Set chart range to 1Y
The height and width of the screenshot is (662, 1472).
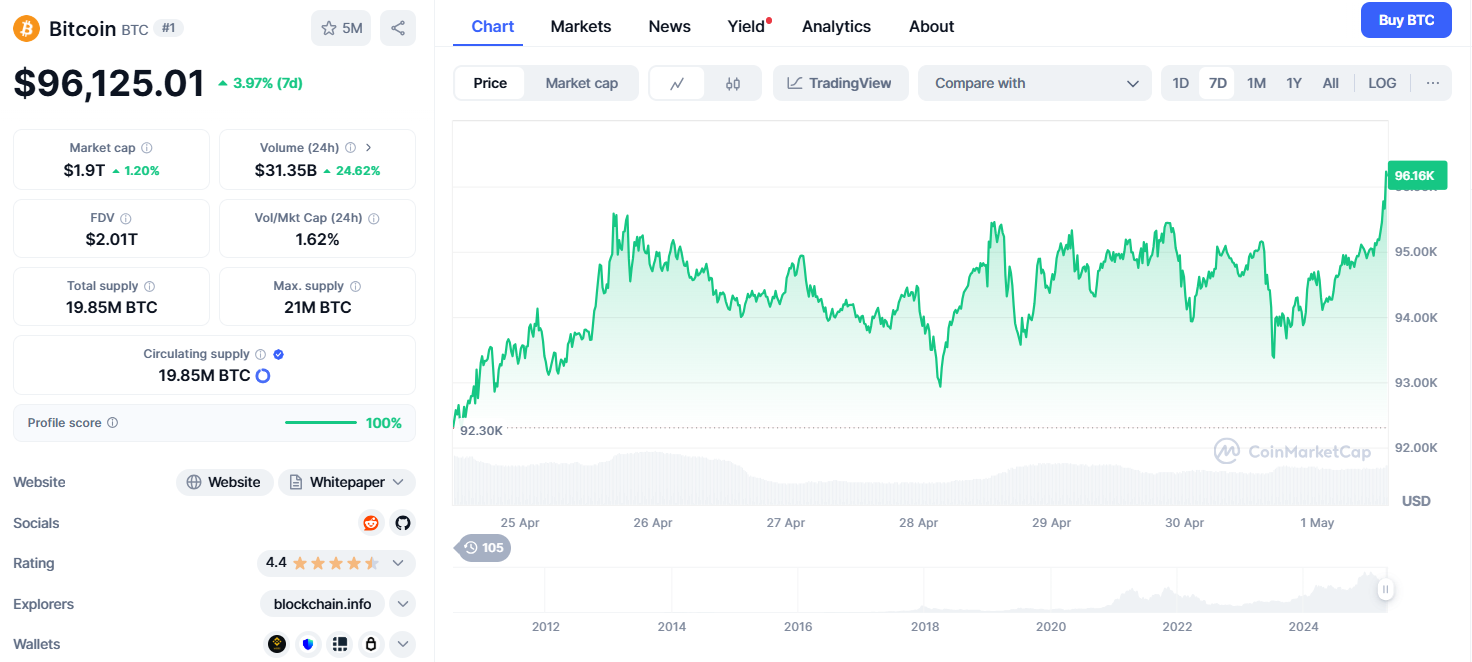pyautogui.click(x=1294, y=83)
